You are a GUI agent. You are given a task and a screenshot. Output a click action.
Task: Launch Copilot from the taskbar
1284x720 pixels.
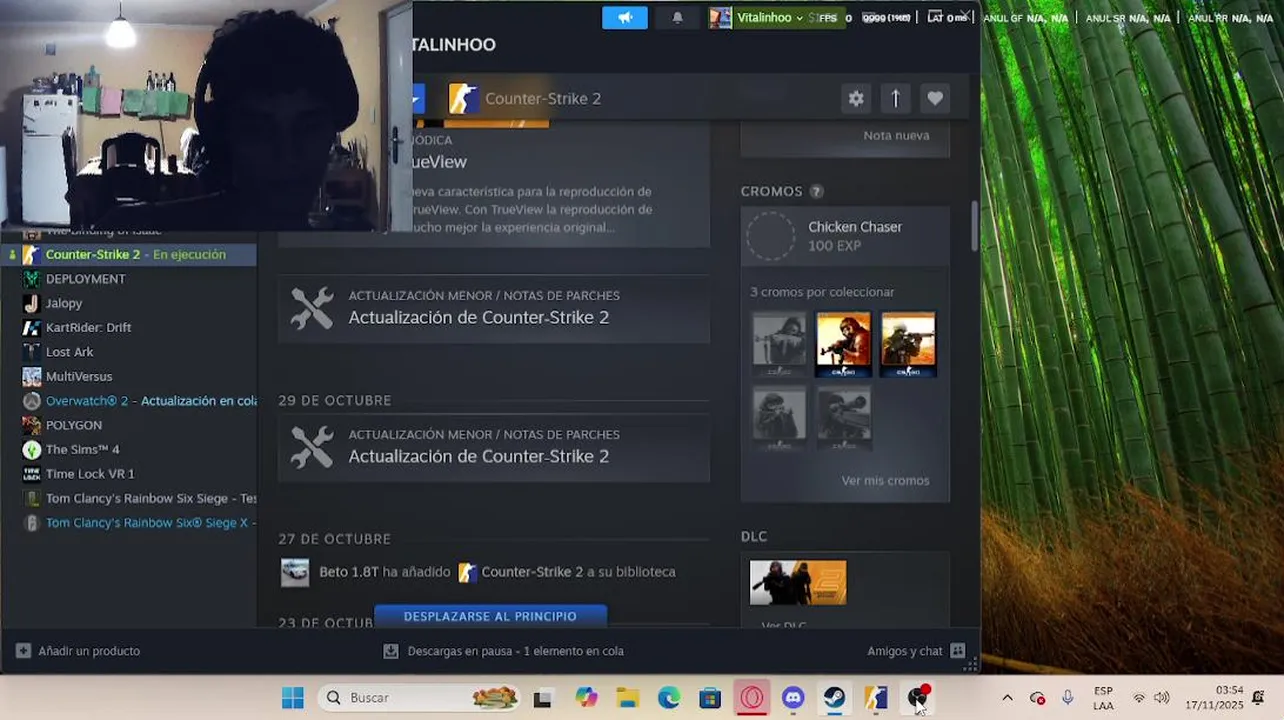[x=586, y=698]
